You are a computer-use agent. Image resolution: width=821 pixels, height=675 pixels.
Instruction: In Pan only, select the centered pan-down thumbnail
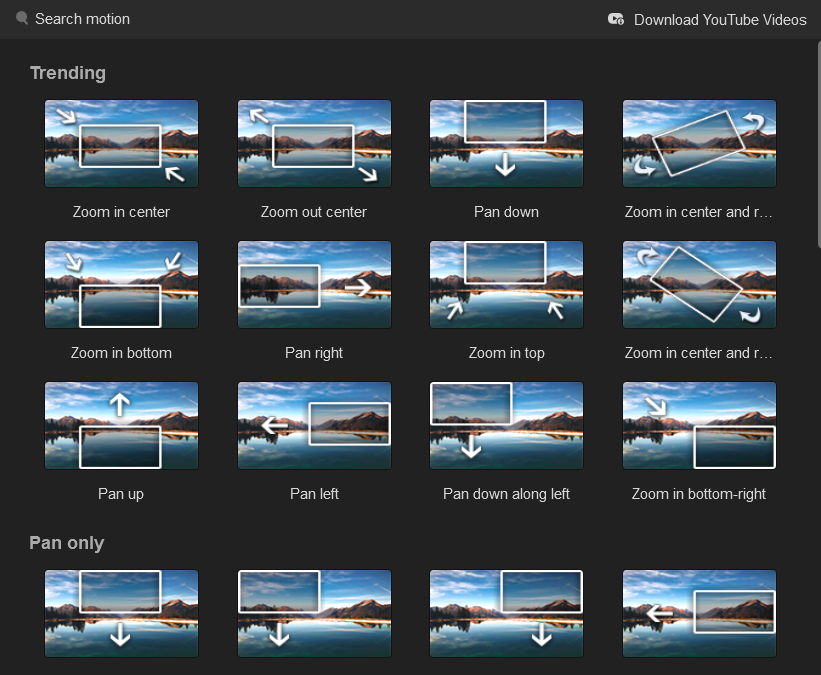pos(121,613)
